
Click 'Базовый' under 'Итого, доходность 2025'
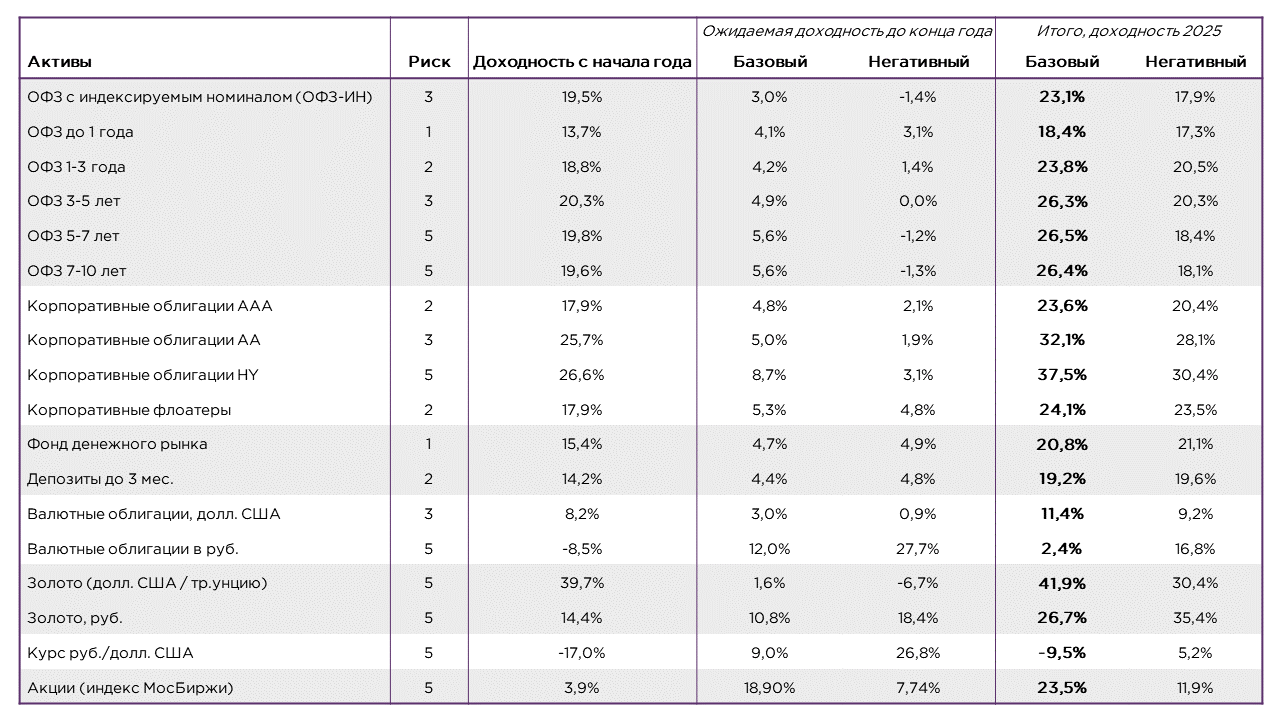pyautogui.click(x=1062, y=62)
